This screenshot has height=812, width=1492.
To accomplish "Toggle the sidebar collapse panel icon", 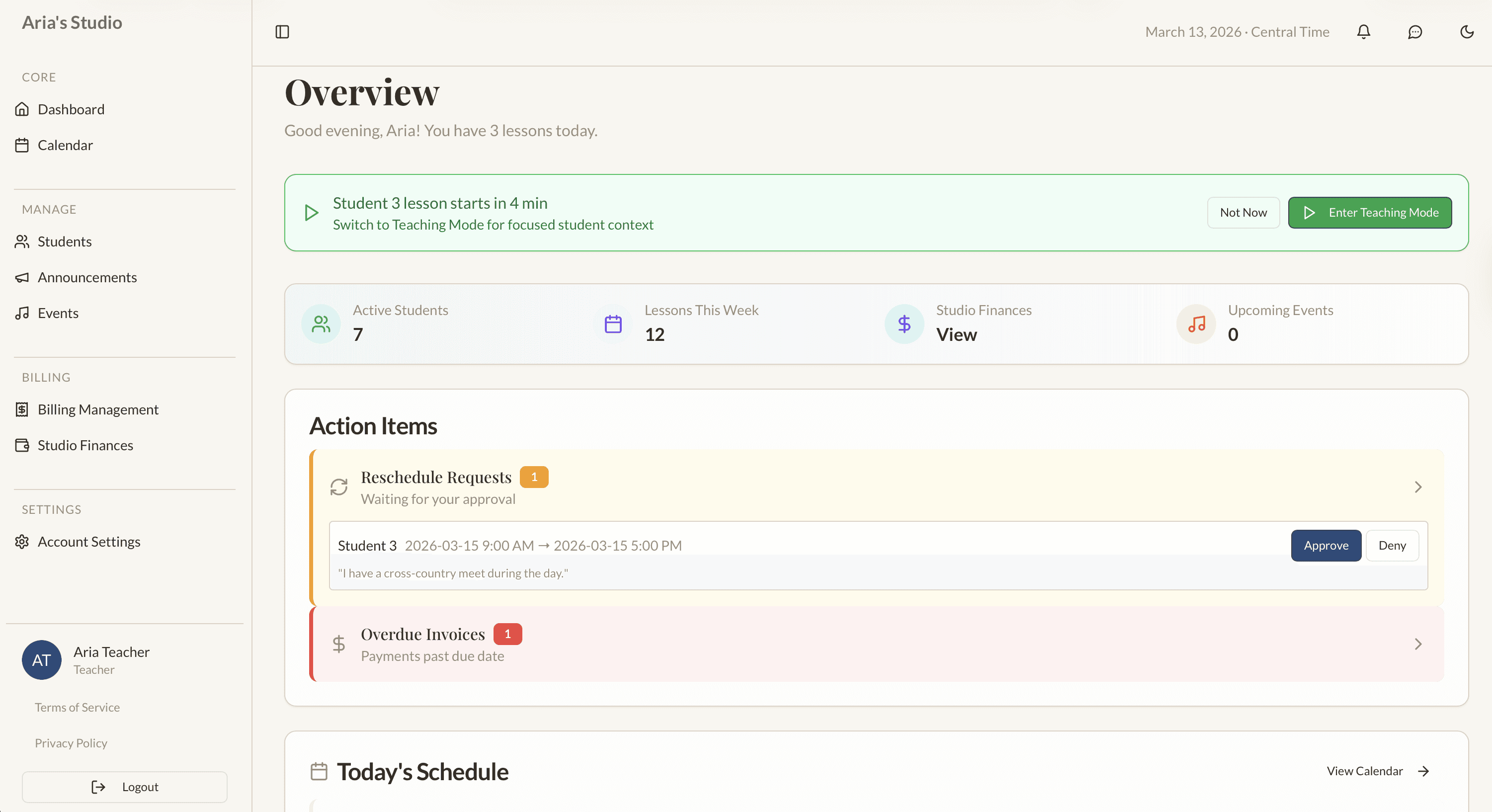I will [x=282, y=32].
